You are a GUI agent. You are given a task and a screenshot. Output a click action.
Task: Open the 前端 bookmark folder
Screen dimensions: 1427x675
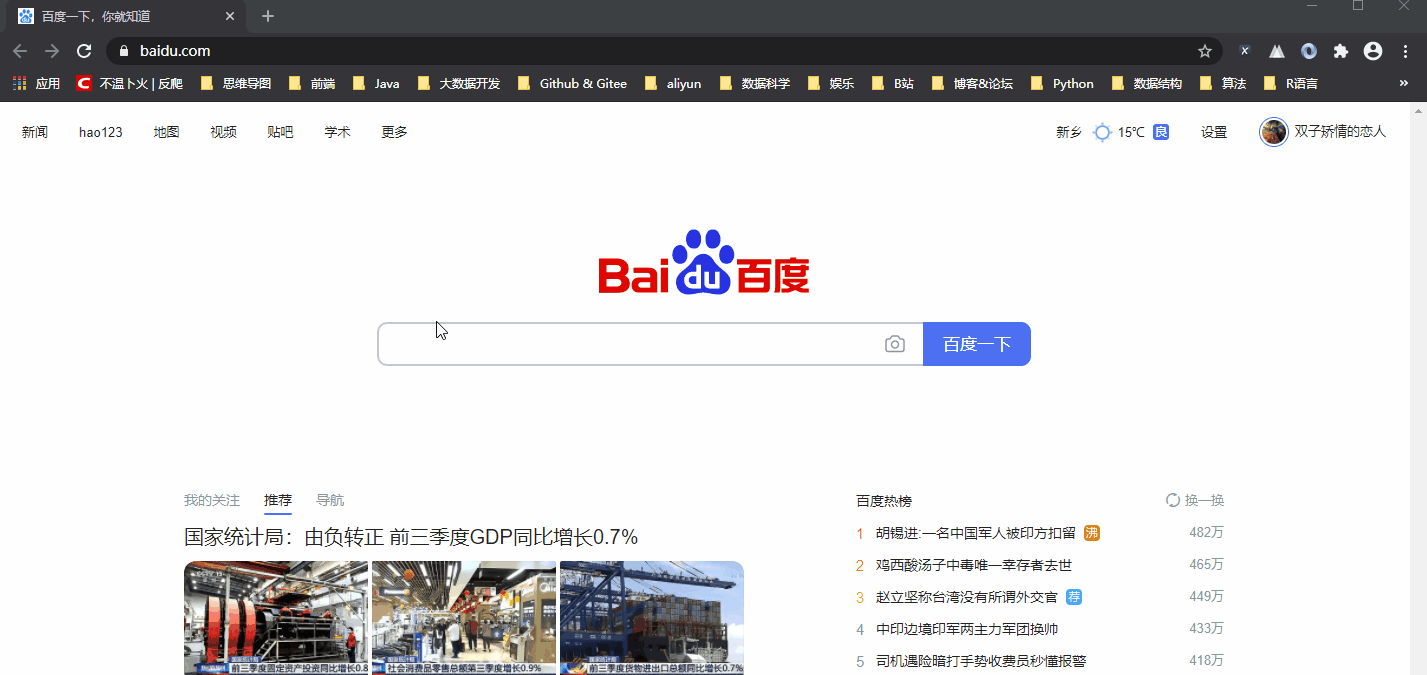pos(312,84)
